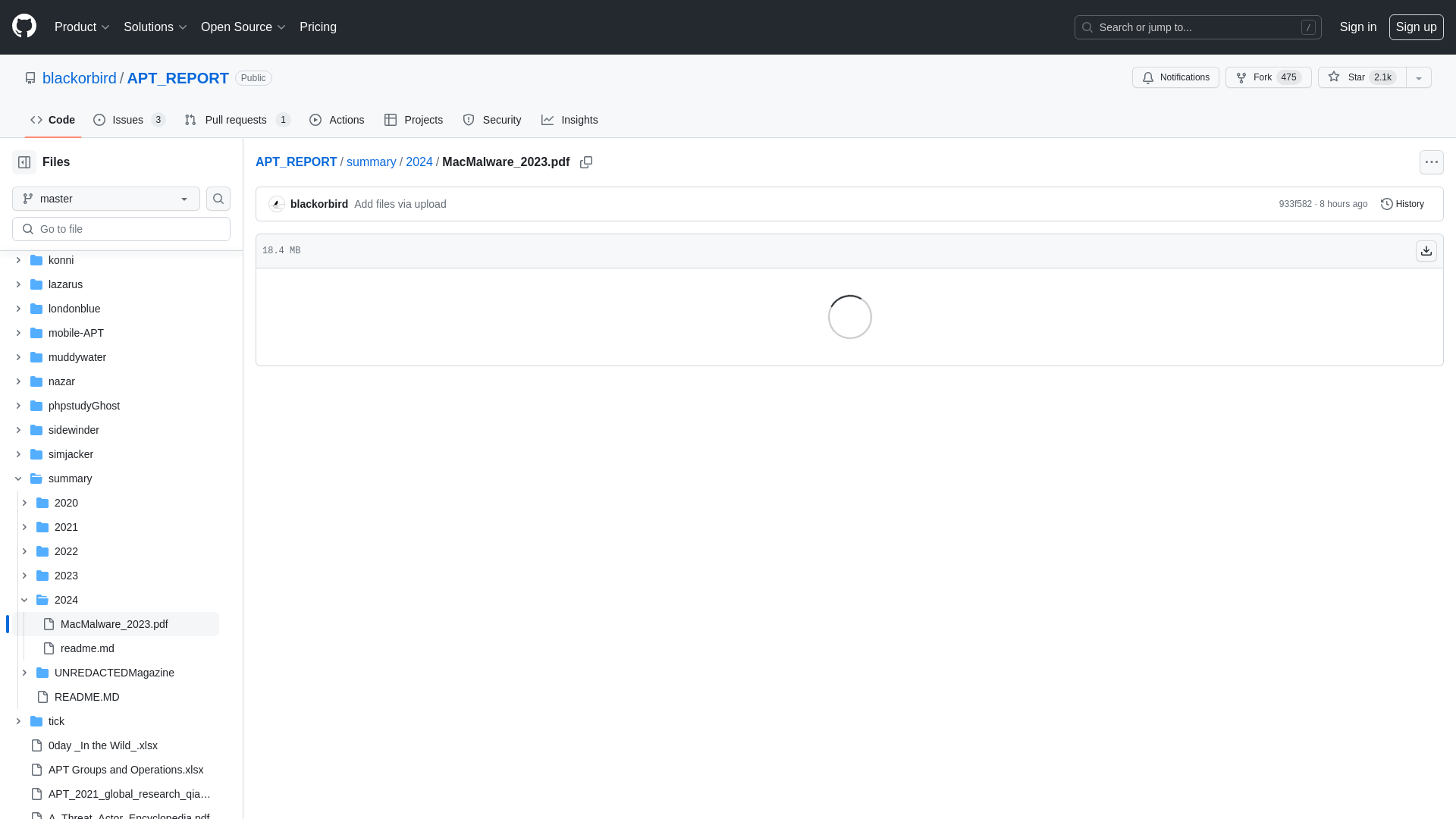Open the Product menu

tap(82, 27)
